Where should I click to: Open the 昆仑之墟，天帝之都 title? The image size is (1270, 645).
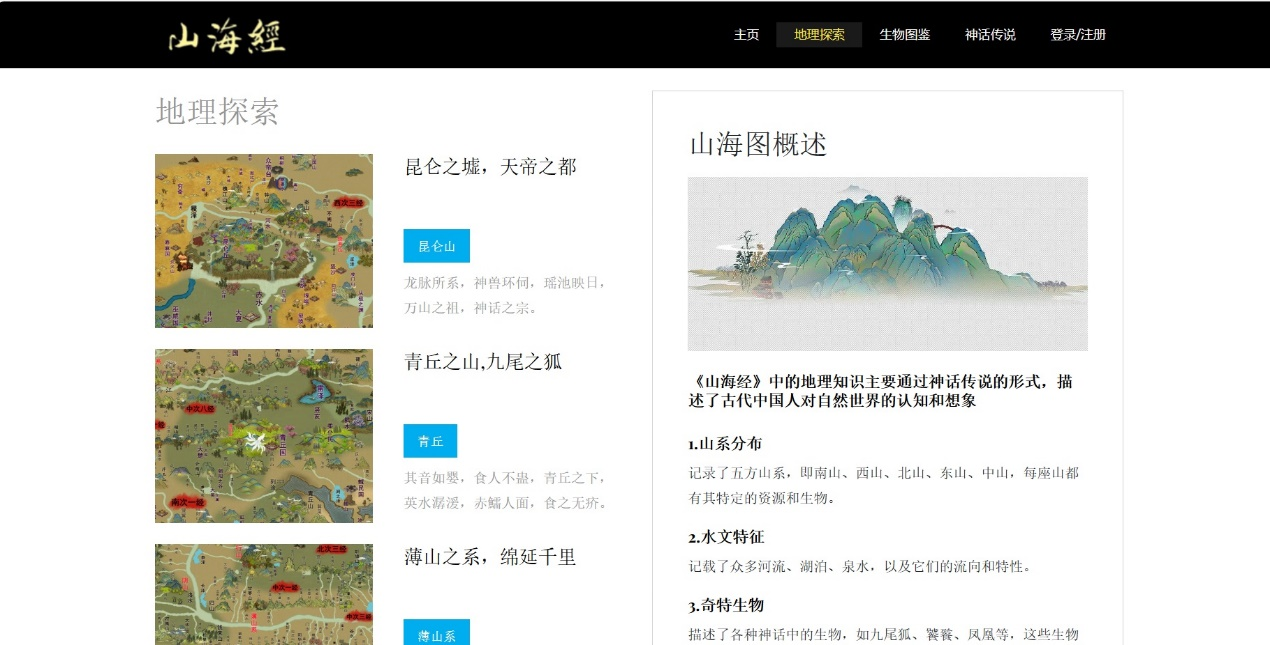tap(490, 167)
